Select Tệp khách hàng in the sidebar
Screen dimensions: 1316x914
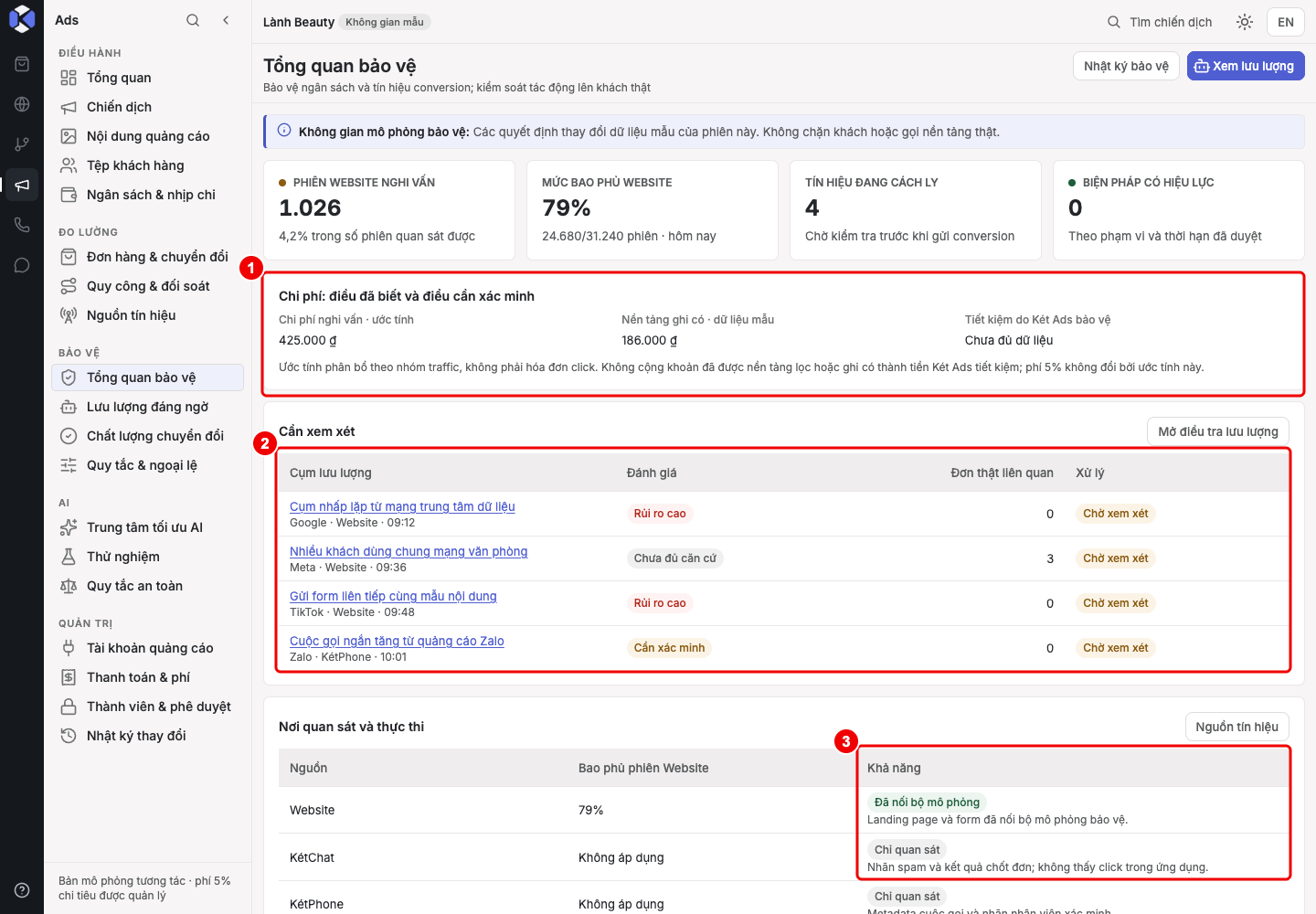[147, 165]
